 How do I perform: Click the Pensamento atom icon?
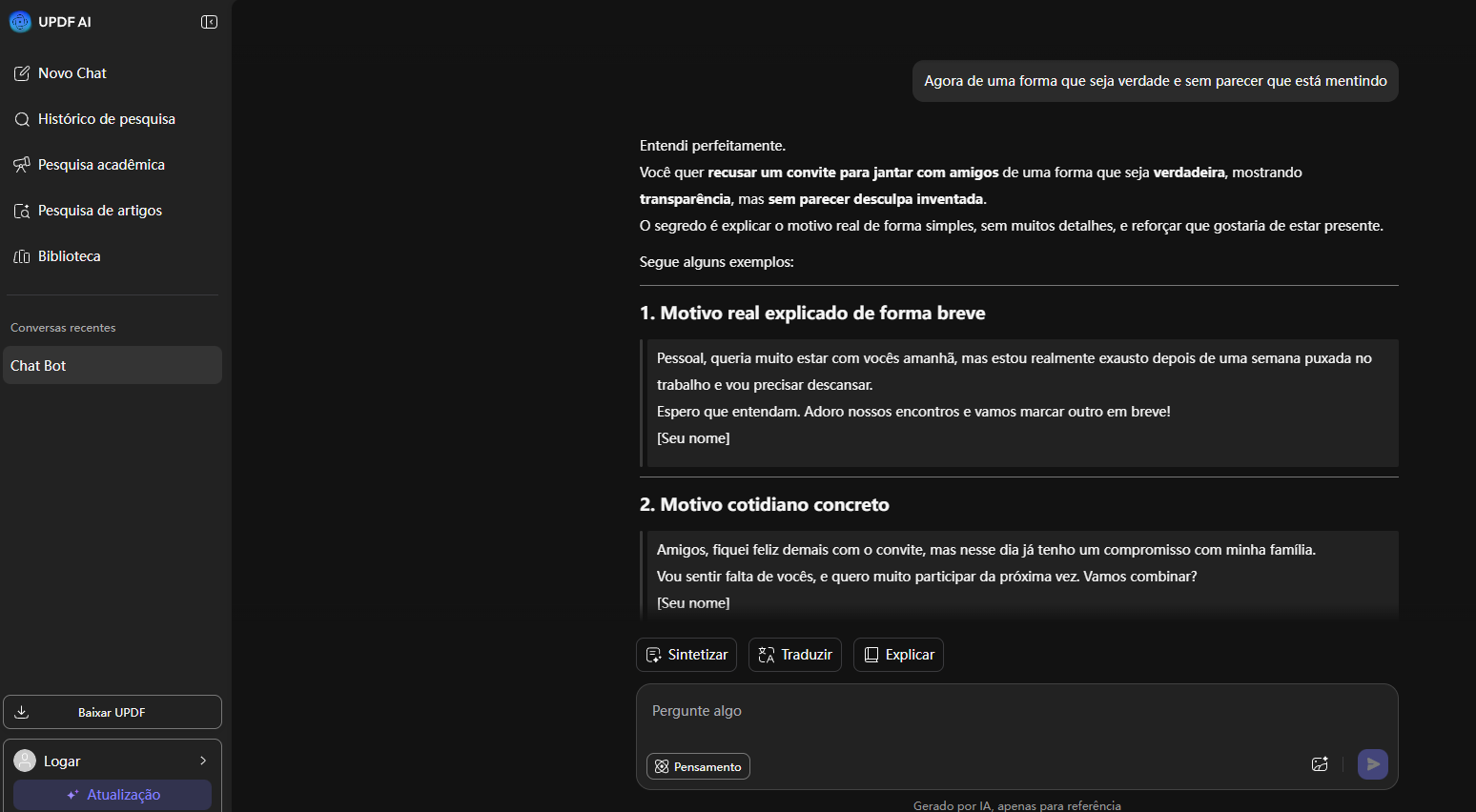[x=662, y=766]
